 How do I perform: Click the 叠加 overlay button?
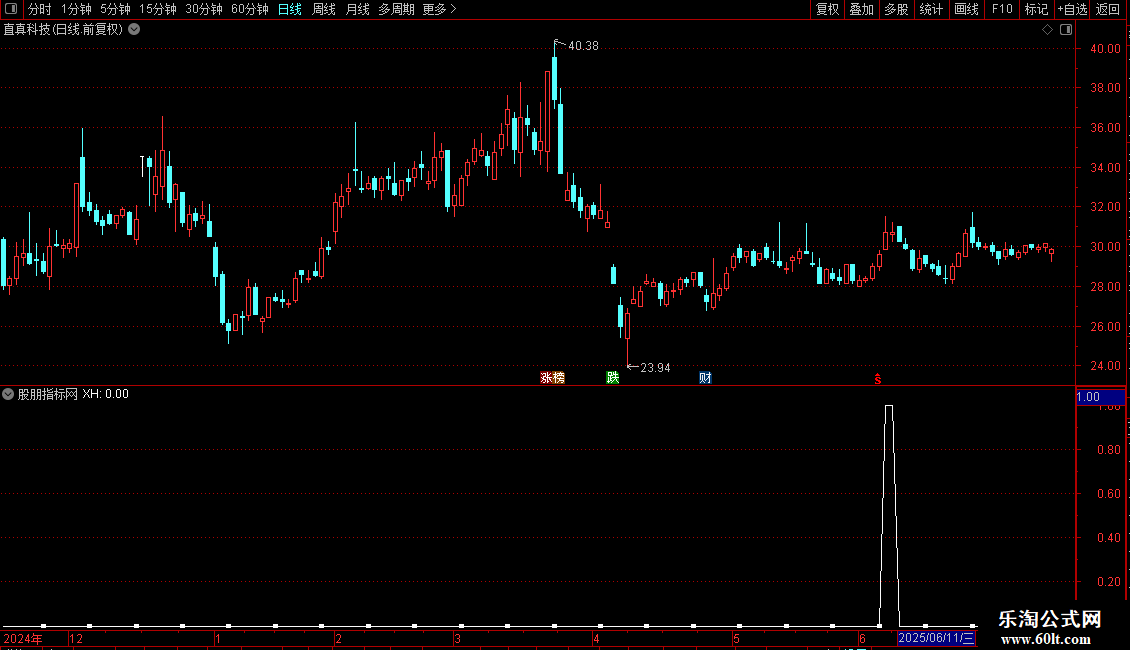[861, 9]
